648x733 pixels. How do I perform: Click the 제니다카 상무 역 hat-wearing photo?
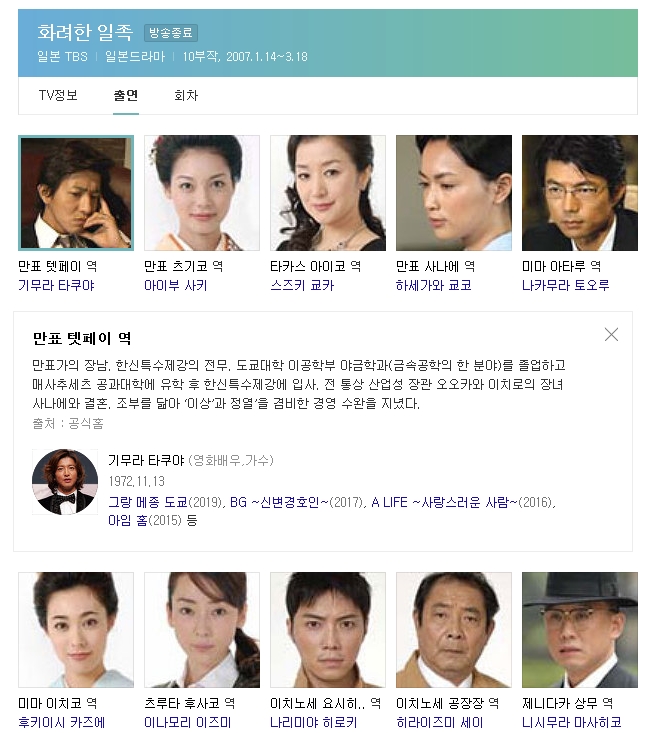coord(580,630)
